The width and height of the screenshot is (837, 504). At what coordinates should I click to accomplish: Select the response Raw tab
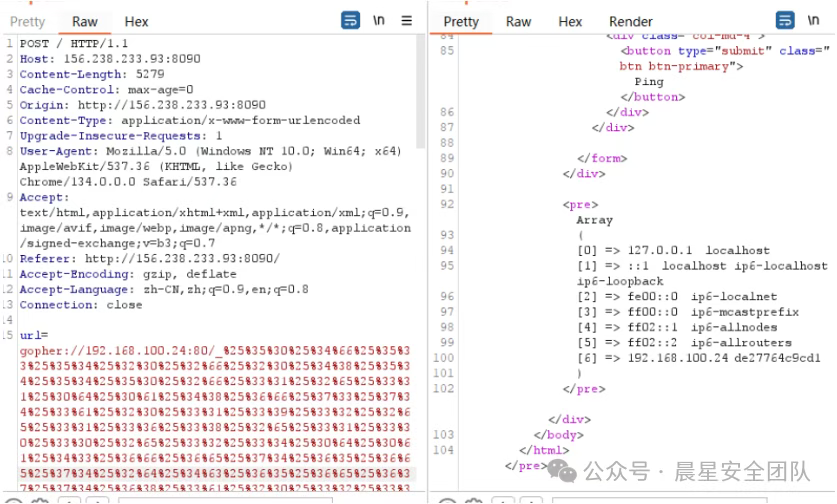point(518,21)
